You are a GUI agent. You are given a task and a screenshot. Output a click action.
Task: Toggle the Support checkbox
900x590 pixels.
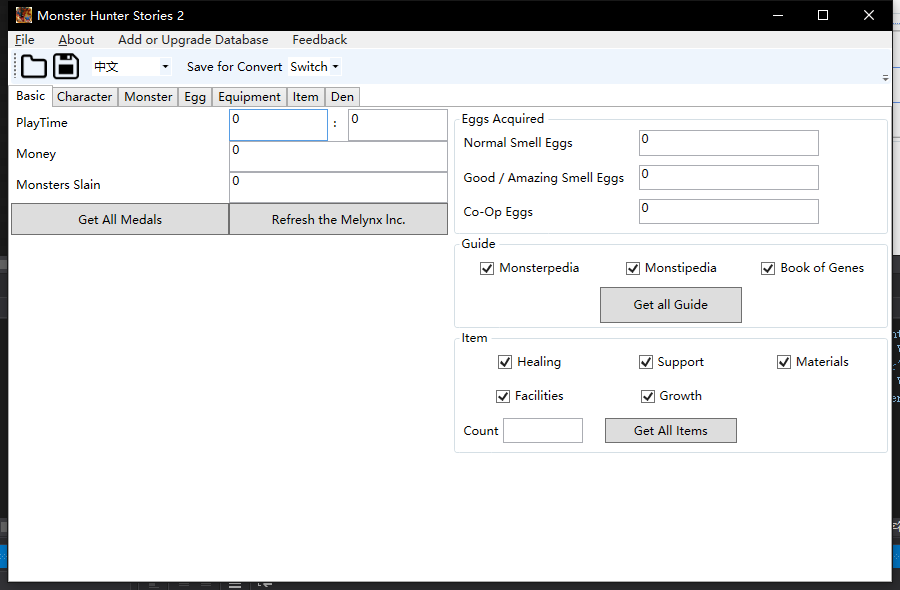(x=646, y=362)
